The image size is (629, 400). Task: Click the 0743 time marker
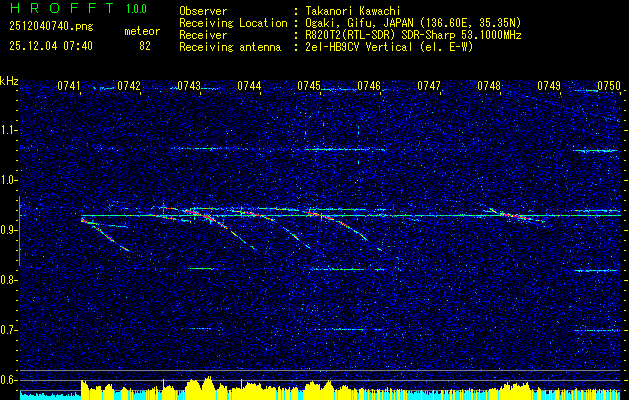(189, 86)
